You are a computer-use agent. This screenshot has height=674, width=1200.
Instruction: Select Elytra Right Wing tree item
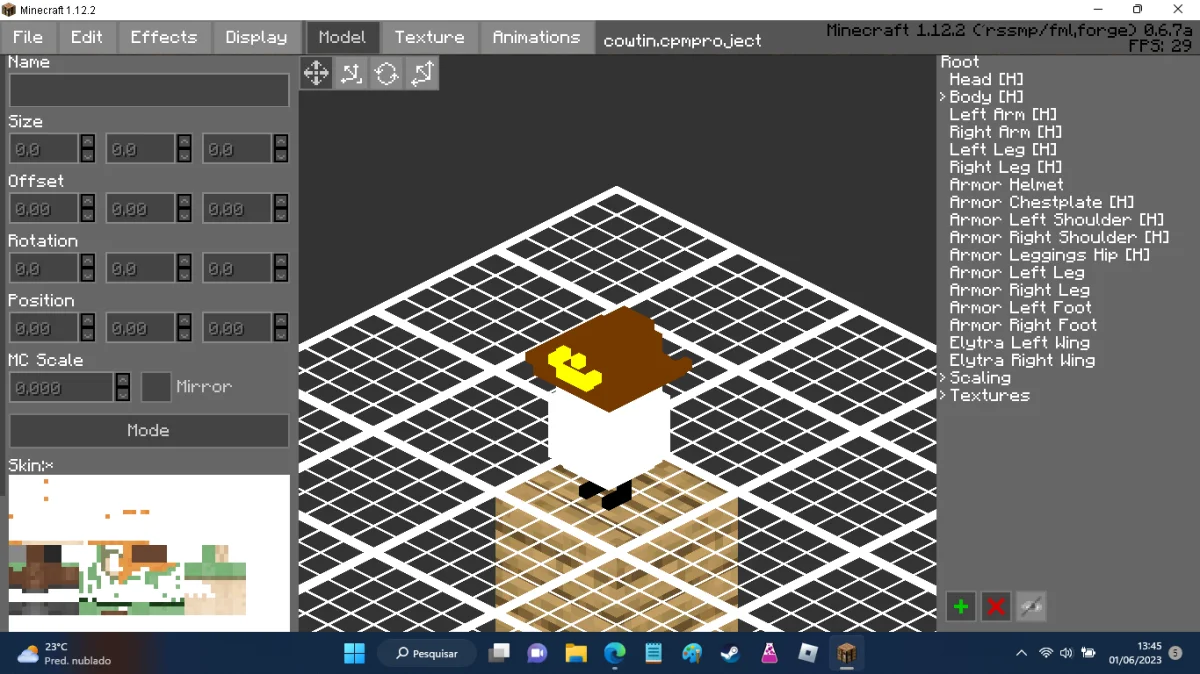coord(1022,361)
